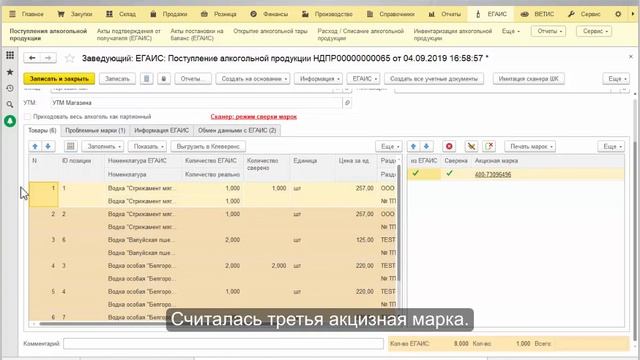640x360 pixels.
Task: Select price cell 125,00 in goods table
Action: (x=355, y=240)
